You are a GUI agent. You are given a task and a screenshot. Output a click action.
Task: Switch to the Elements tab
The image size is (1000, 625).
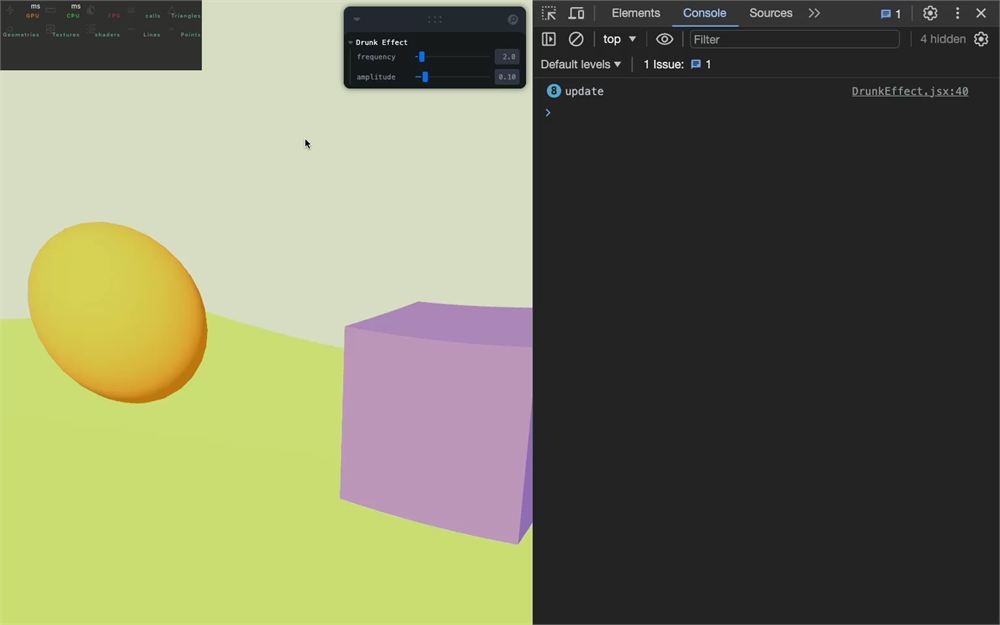coord(635,13)
